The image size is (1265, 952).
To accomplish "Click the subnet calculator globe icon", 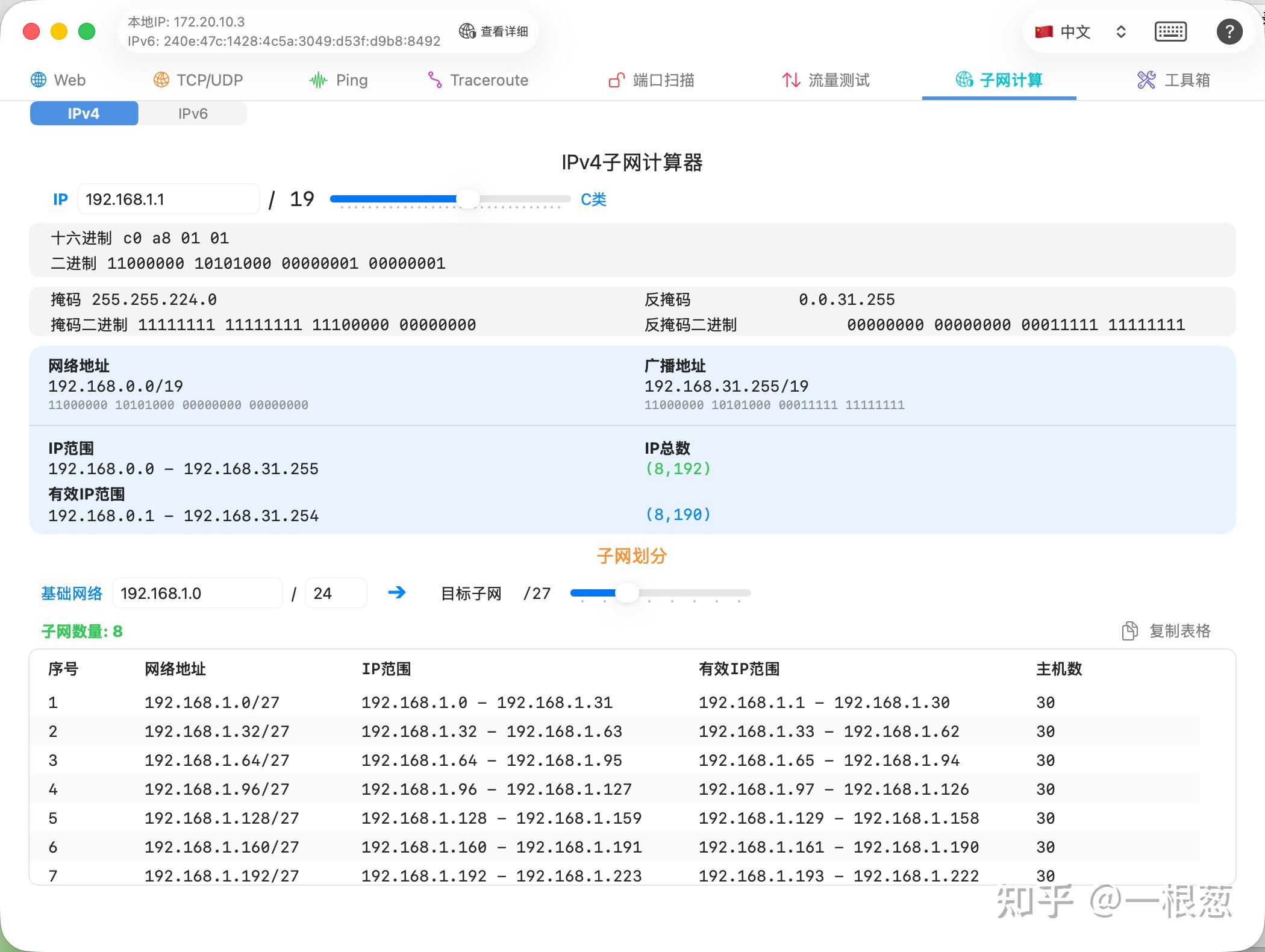I will pos(964,80).
